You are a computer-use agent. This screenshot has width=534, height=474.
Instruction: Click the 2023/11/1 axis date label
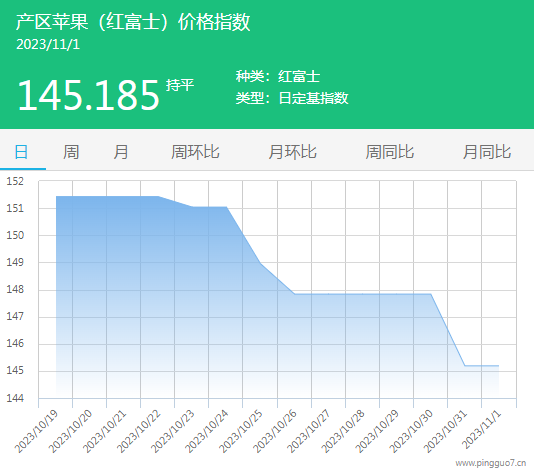click(x=481, y=429)
